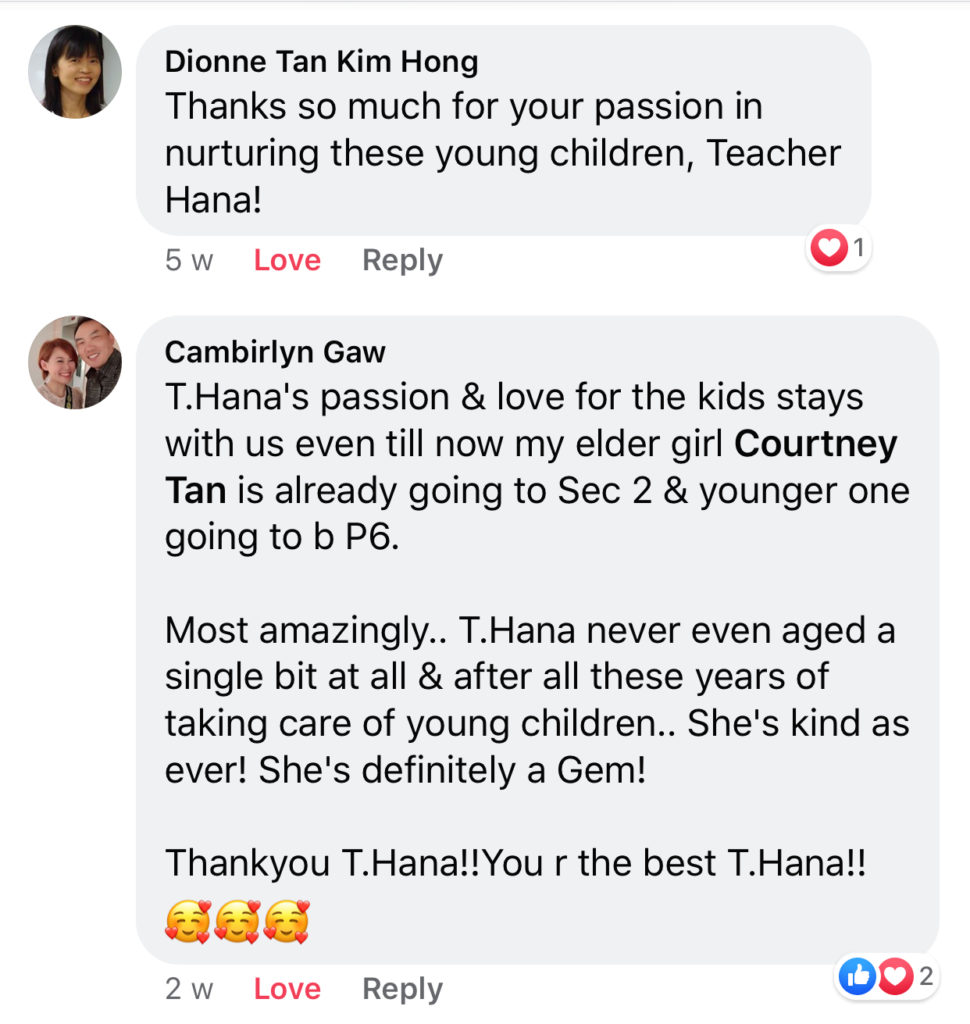Toggle Love on Cambirlyn Gaw's comment

coord(287,988)
